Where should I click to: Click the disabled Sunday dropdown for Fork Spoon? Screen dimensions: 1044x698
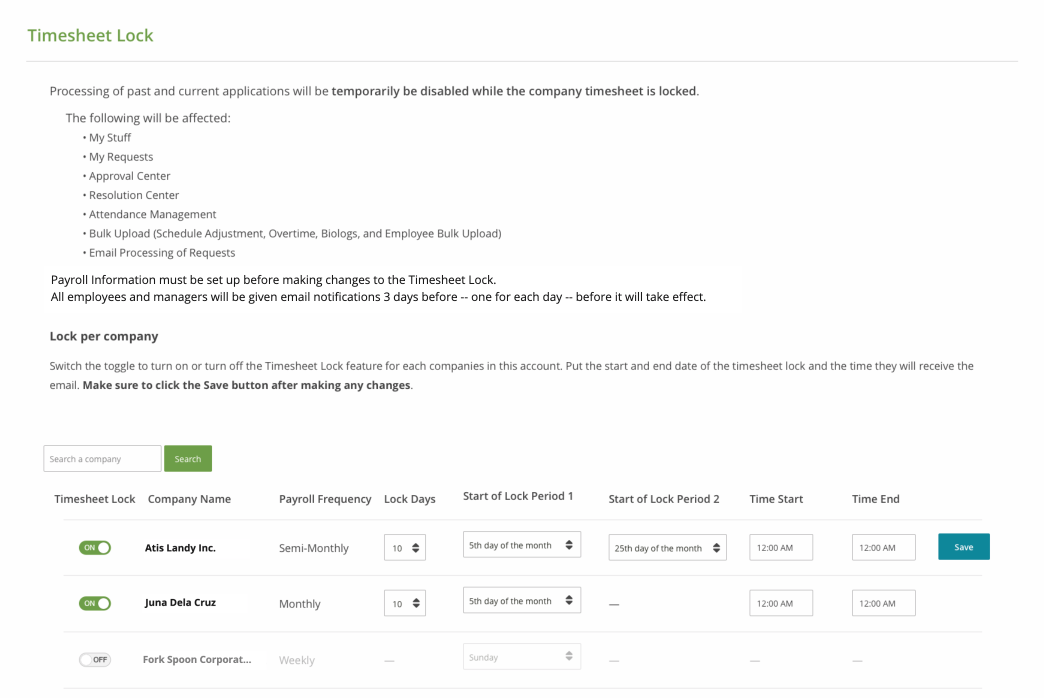coord(522,657)
